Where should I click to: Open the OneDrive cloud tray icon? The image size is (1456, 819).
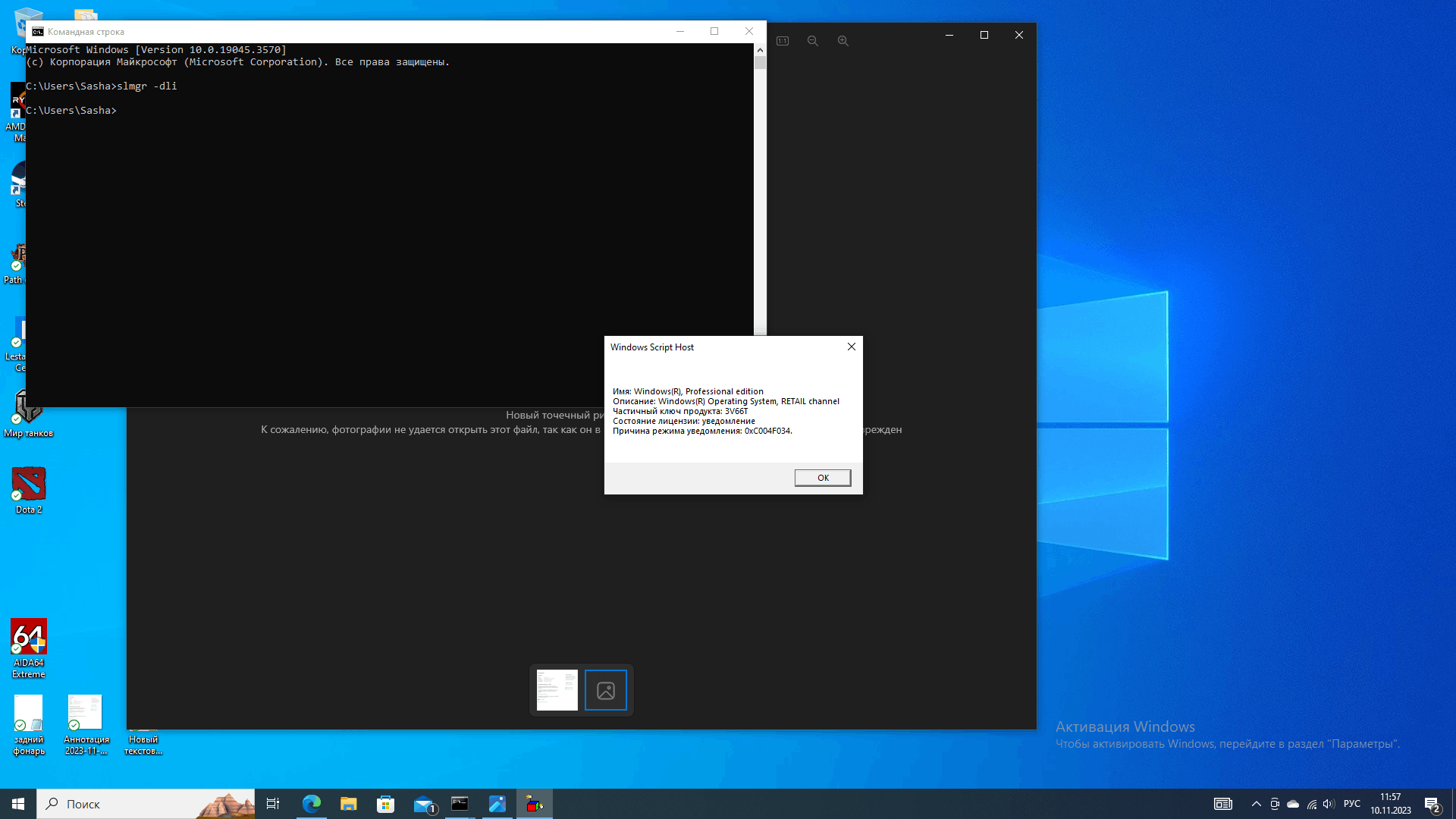pos(1293,804)
